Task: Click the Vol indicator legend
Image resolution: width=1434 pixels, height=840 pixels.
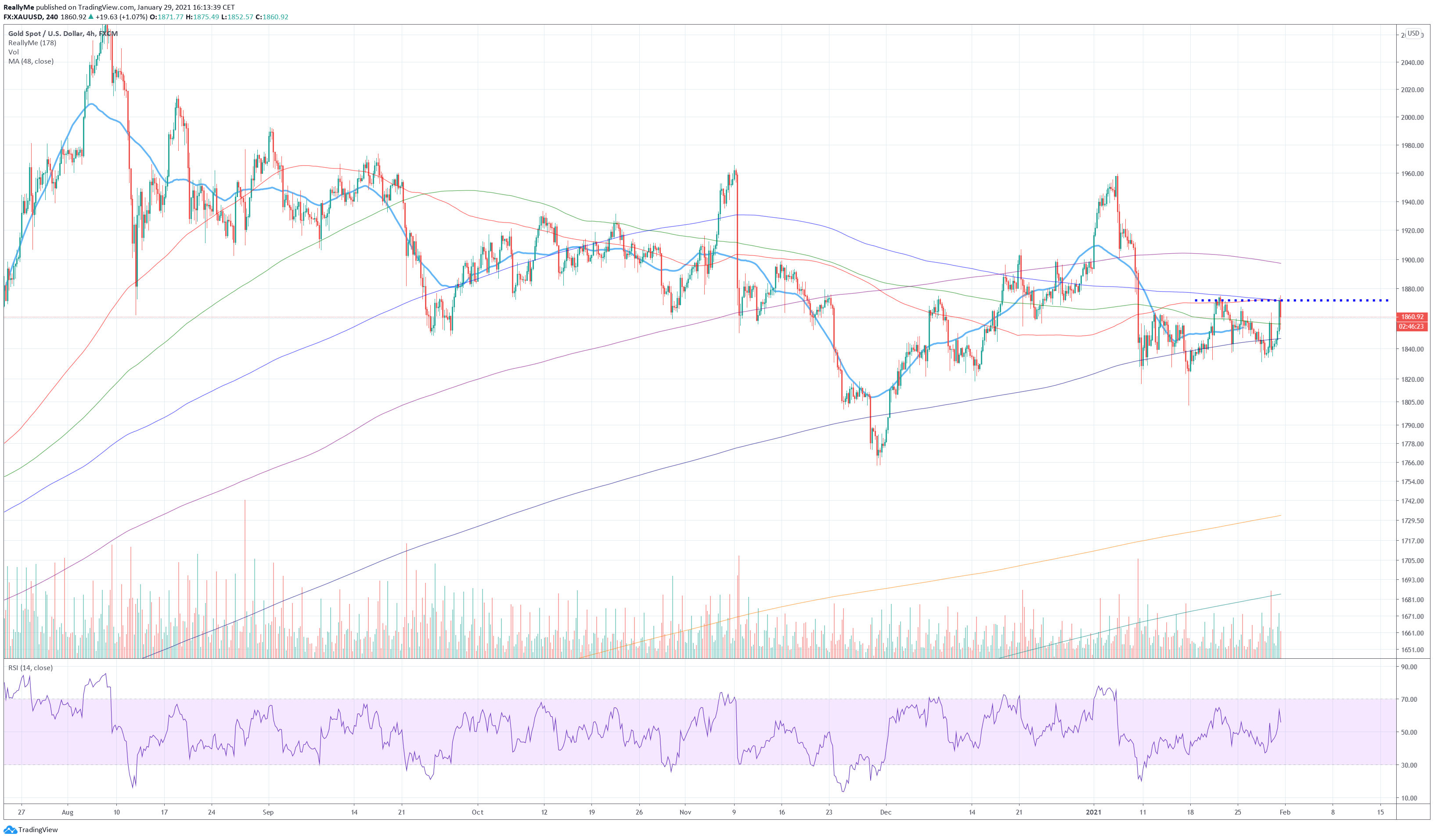Action: 13,52
